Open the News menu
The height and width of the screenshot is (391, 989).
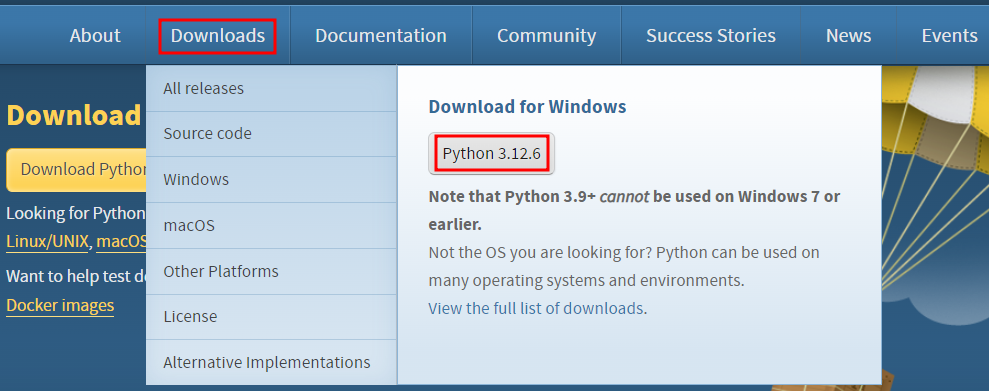click(848, 35)
